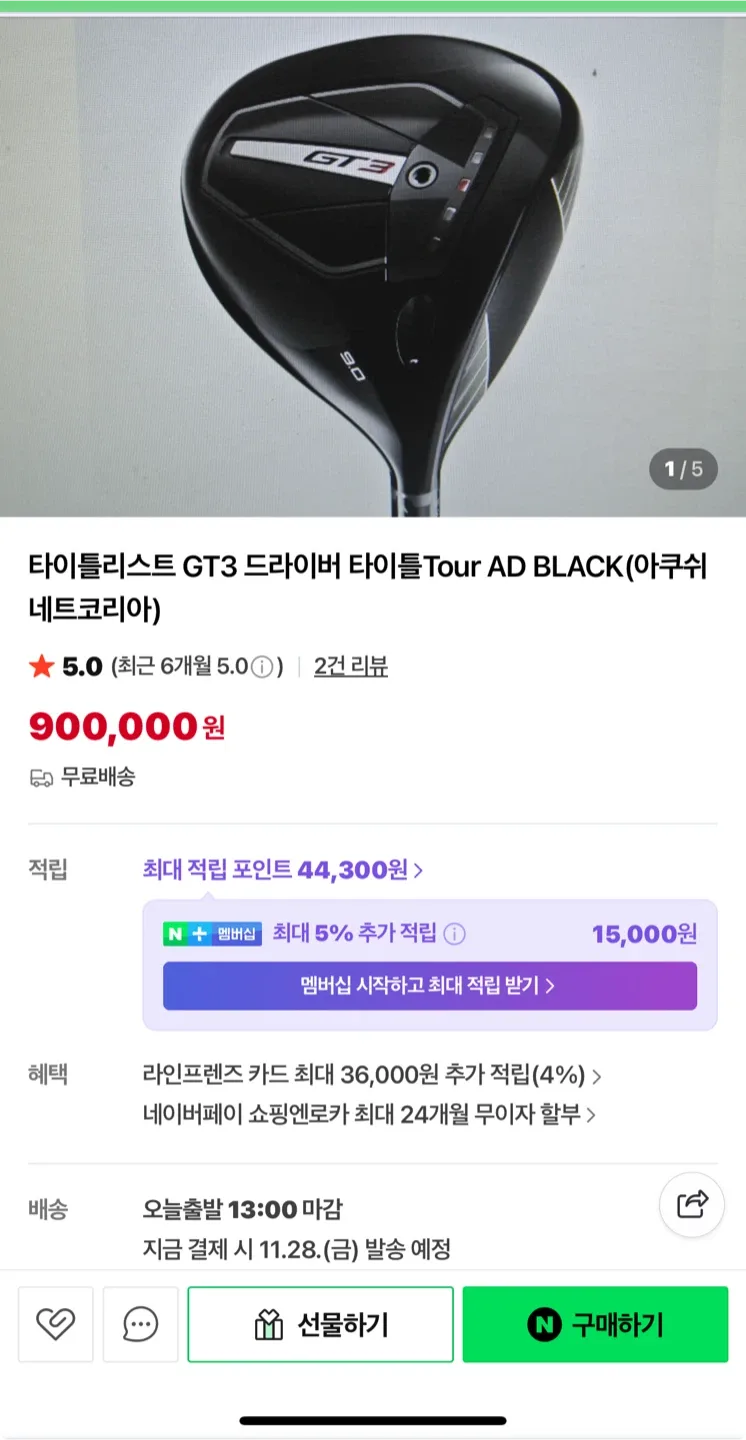Tap the red star rating icon
The width and height of the screenshot is (746, 1440).
(41, 666)
